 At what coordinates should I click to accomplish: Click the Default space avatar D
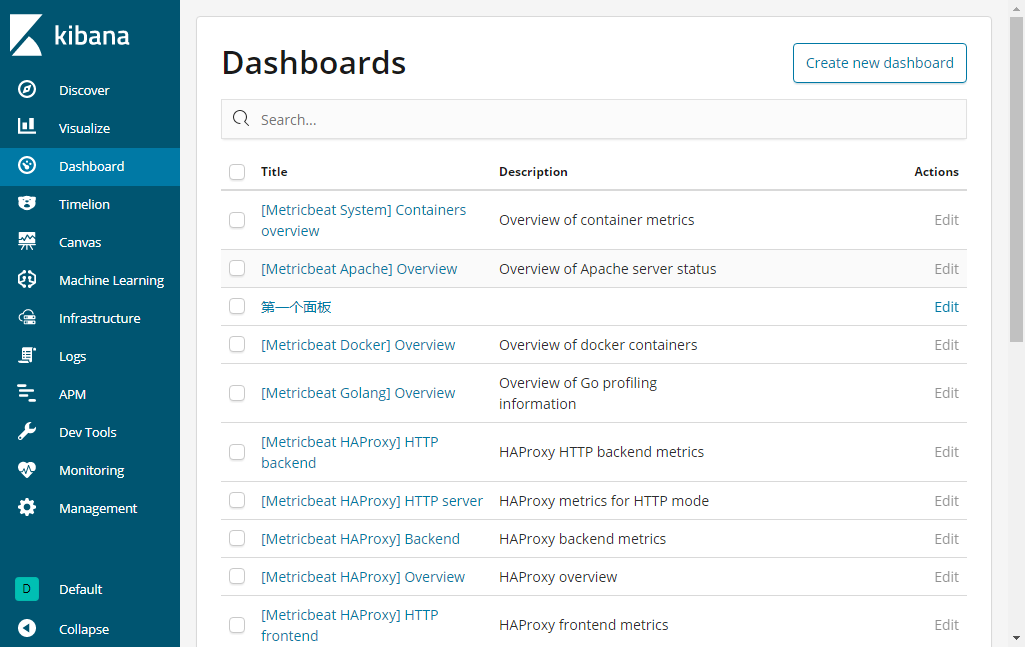pyautogui.click(x=27, y=589)
